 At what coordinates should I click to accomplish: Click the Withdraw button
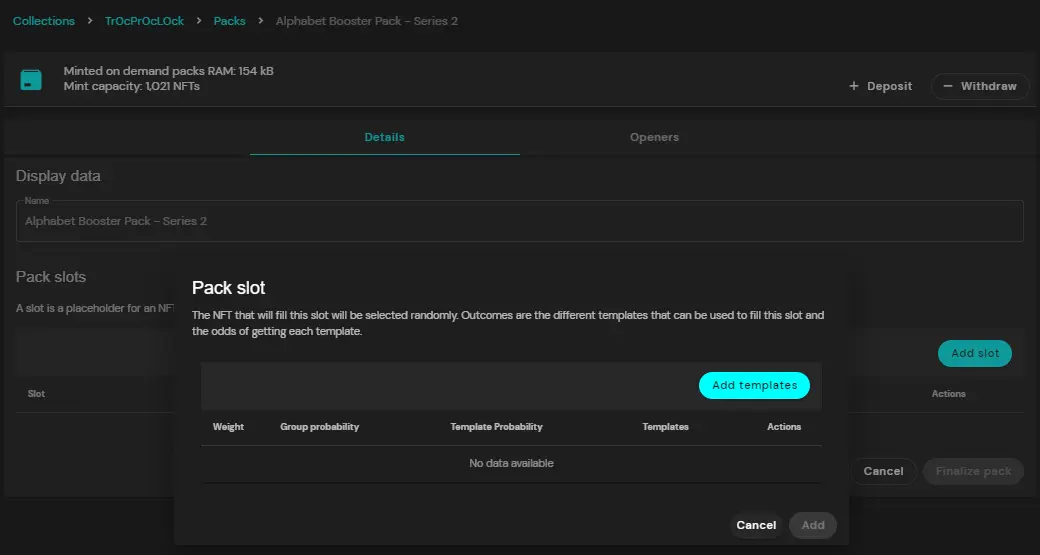pyautogui.click(x=980, y=86)
